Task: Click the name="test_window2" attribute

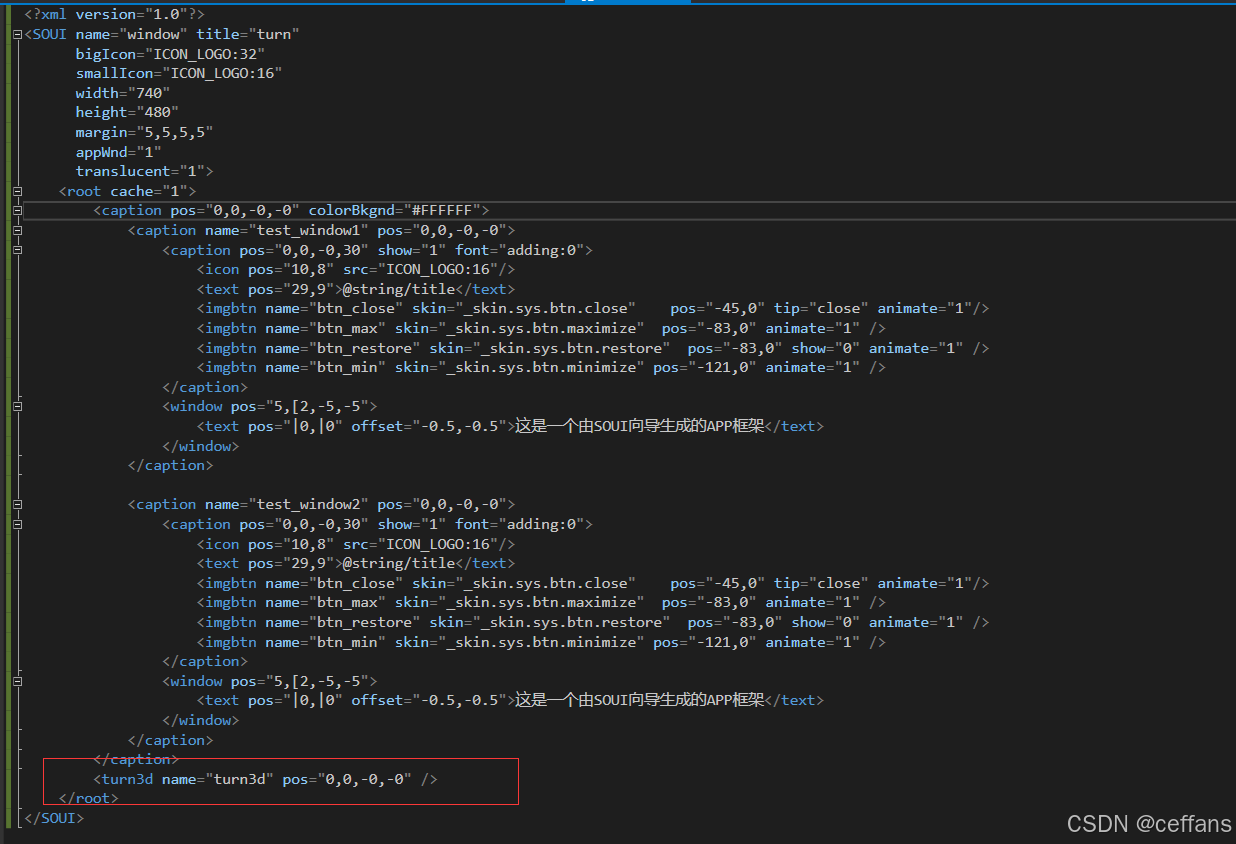Action: pyautogui.click(x=287, y=504)
